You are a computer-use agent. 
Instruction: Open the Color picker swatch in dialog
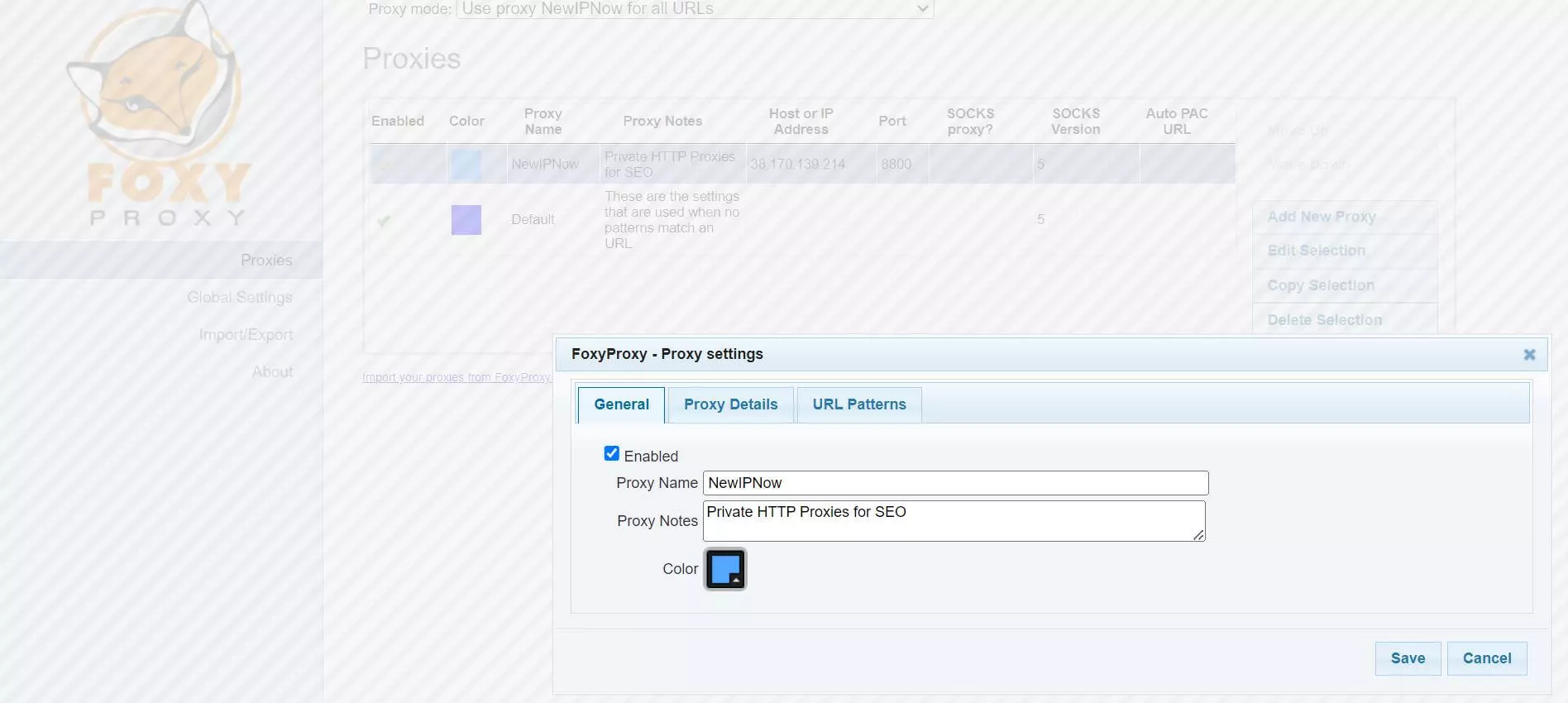click(x=725, y=569)
